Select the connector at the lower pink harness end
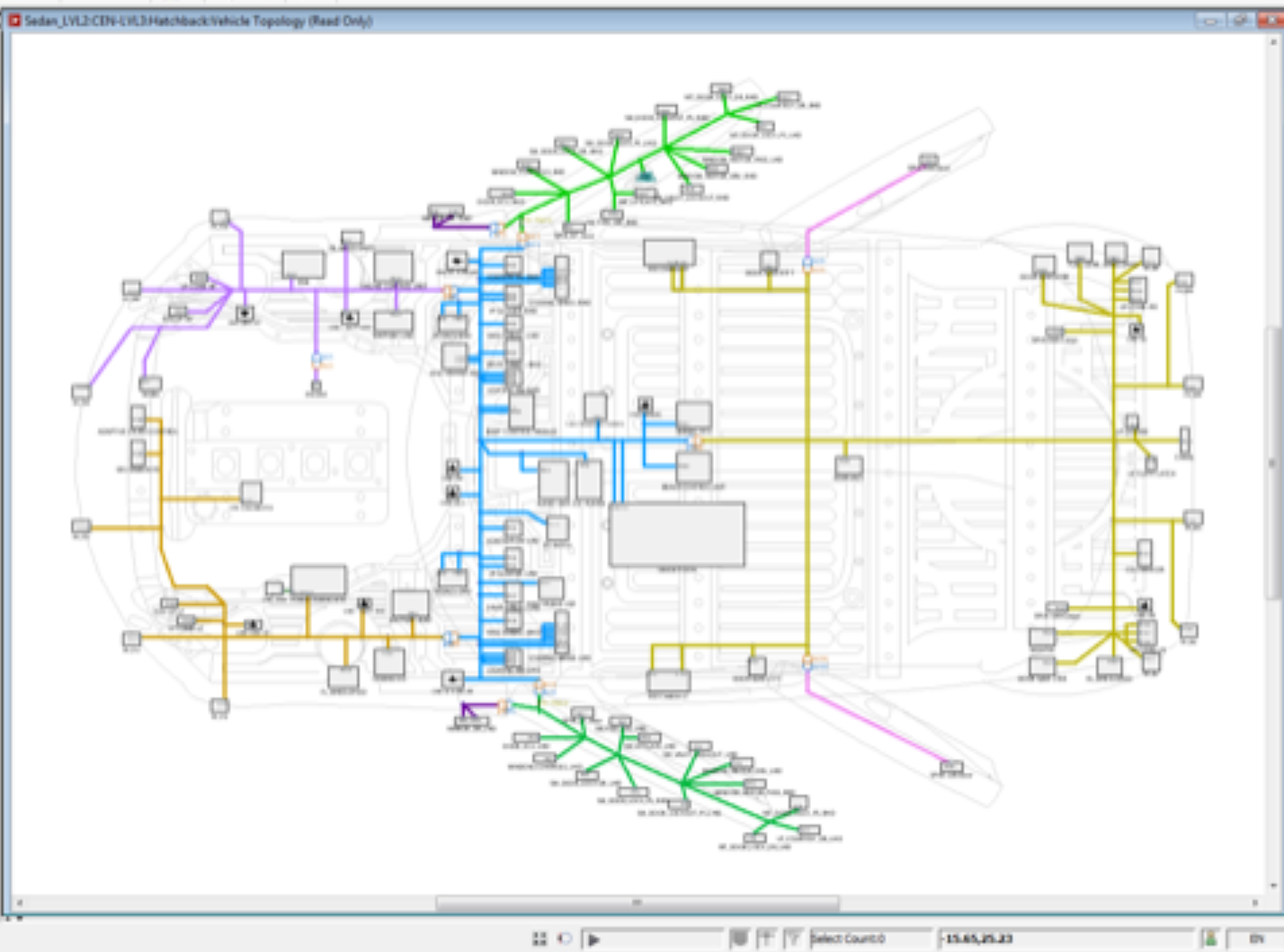 pos(950,768)
